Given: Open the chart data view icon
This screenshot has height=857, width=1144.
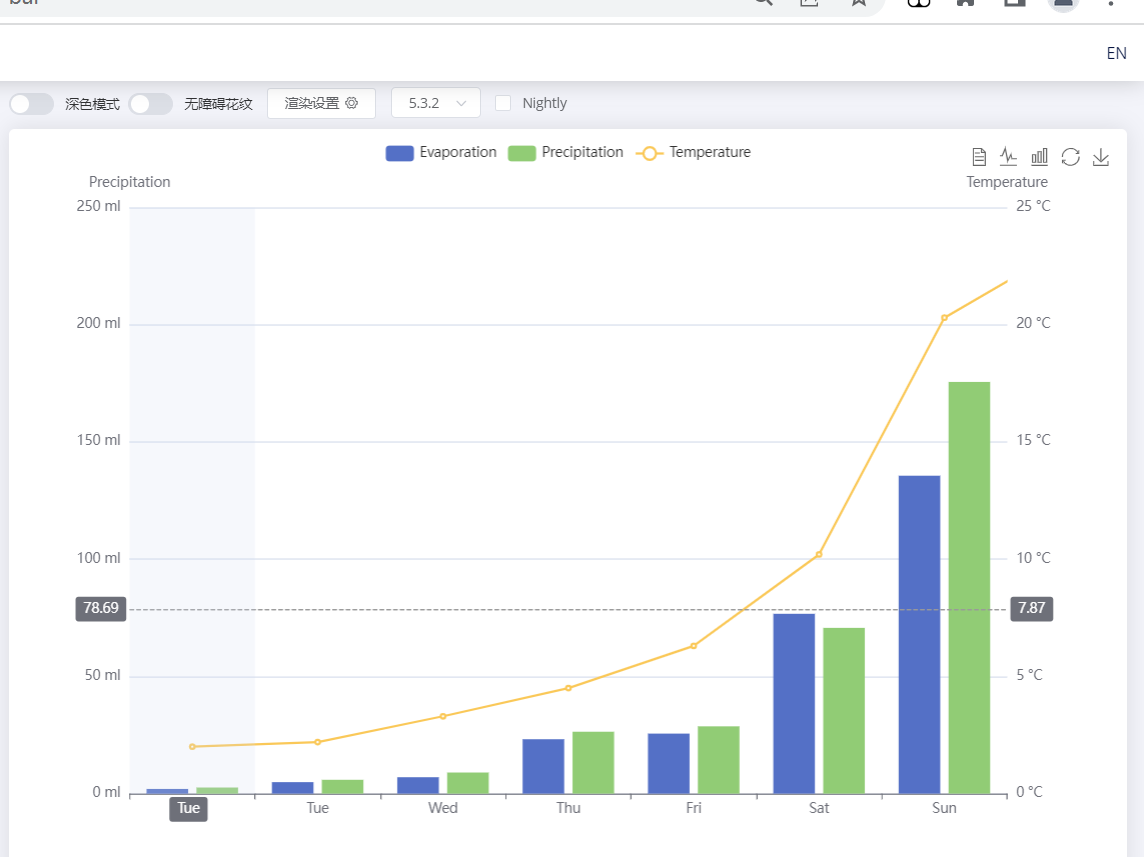Looking at the screenshot, I should (x=980, y=157).
